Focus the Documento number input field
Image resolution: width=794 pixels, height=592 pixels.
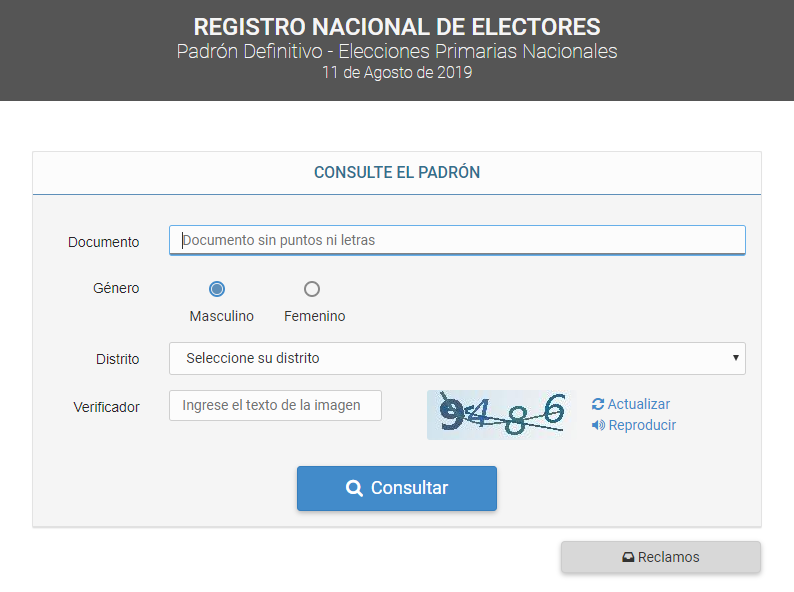pyautogui.click(x=457, y=240)
